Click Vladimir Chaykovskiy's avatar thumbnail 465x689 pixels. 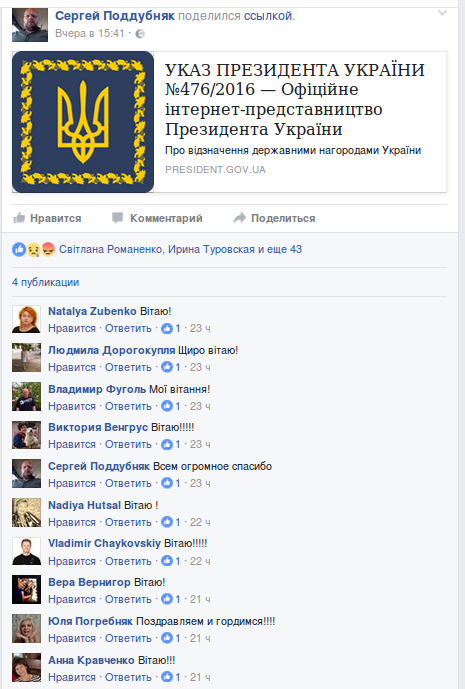click(26, 551)
